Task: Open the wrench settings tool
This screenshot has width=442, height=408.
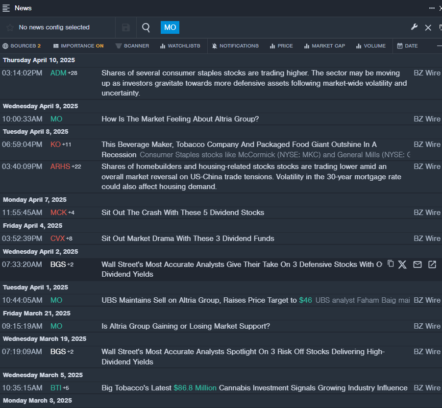Action: tap(414, 27)
